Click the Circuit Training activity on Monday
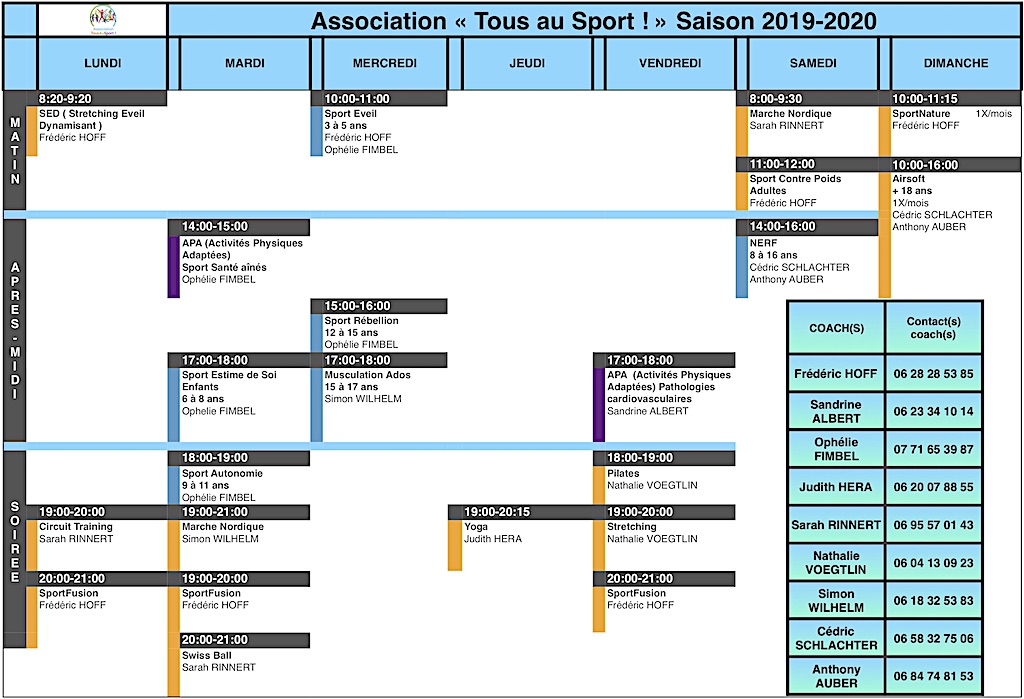 [76, 527]
